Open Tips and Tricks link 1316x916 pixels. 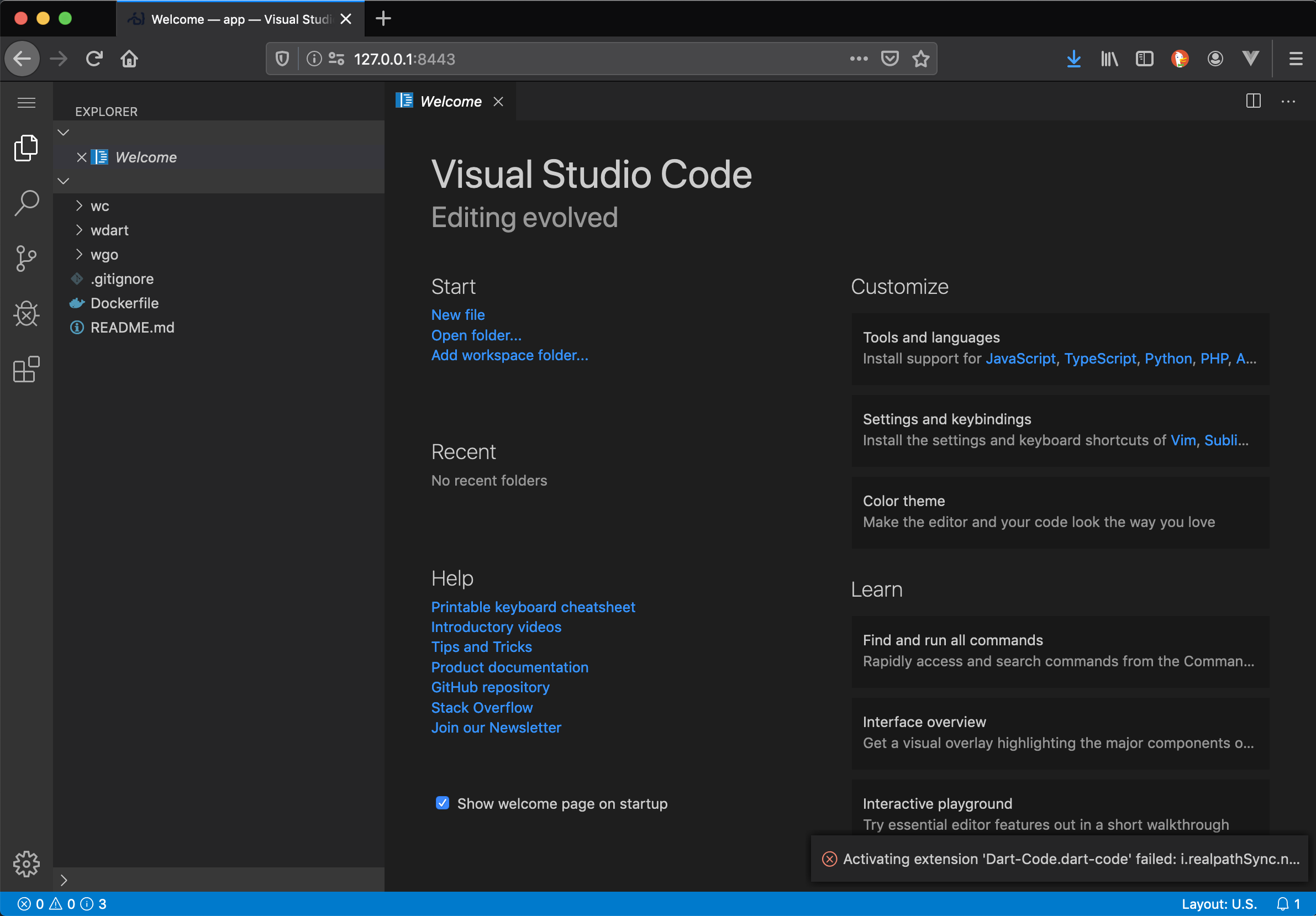pyautogui.click(x=481, y=646)
